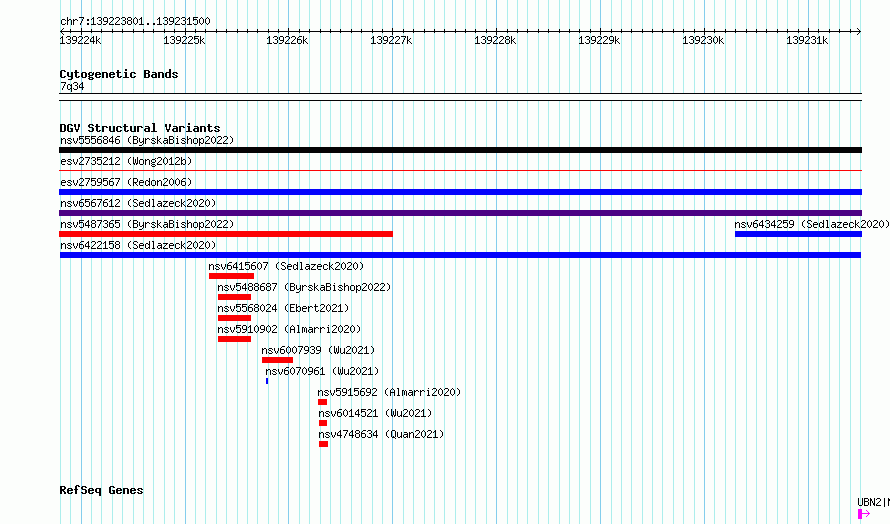Open the nsv5910902 (Almarri2020) label
The height and width of the screenshot is (524, 890).
click(289, 329)
